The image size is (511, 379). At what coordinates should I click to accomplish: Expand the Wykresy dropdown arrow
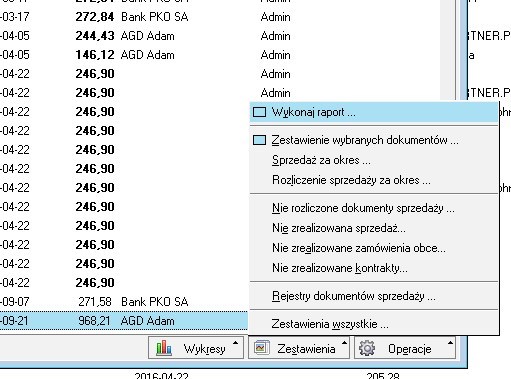(x=235, y=343)
